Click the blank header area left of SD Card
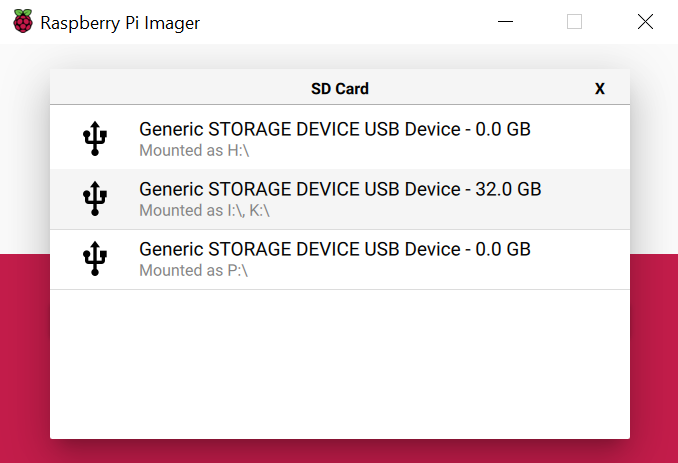Screen dimensions: 678x463 tap(179, 87)
